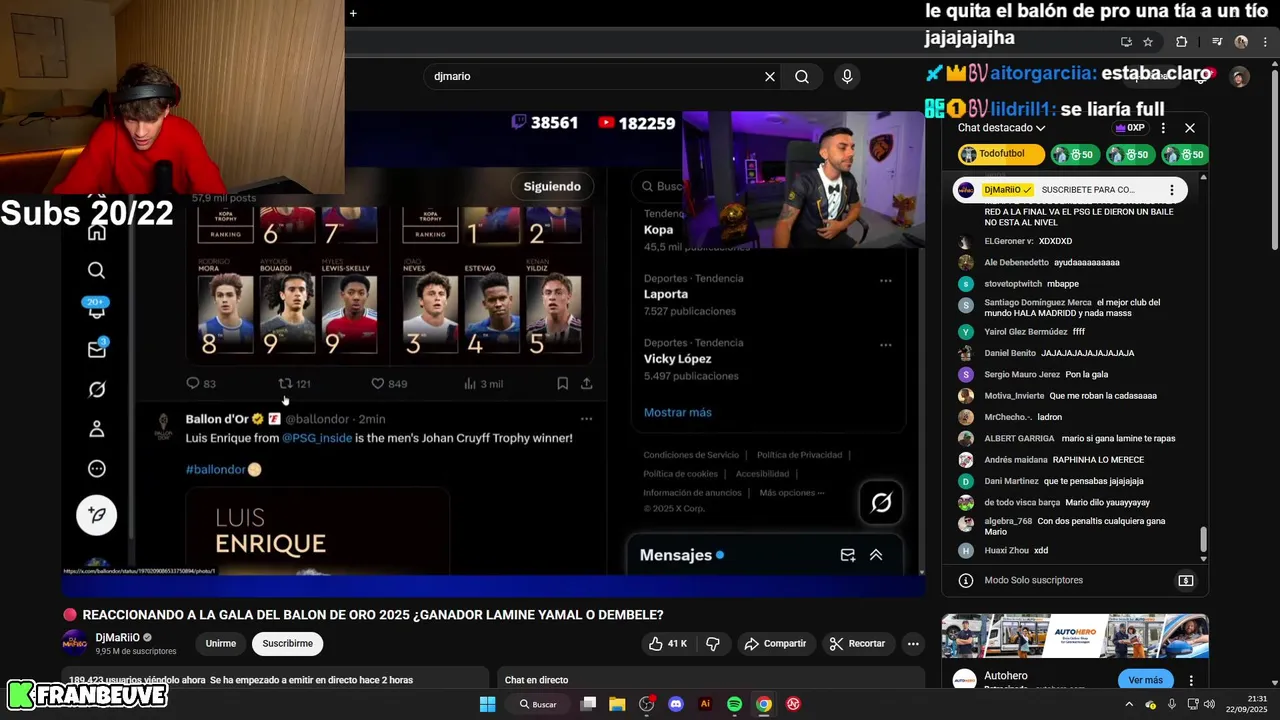Show hidden system tray icons chevron
This screenshot has width=1280, height=720.
(x=1129, y=704)
